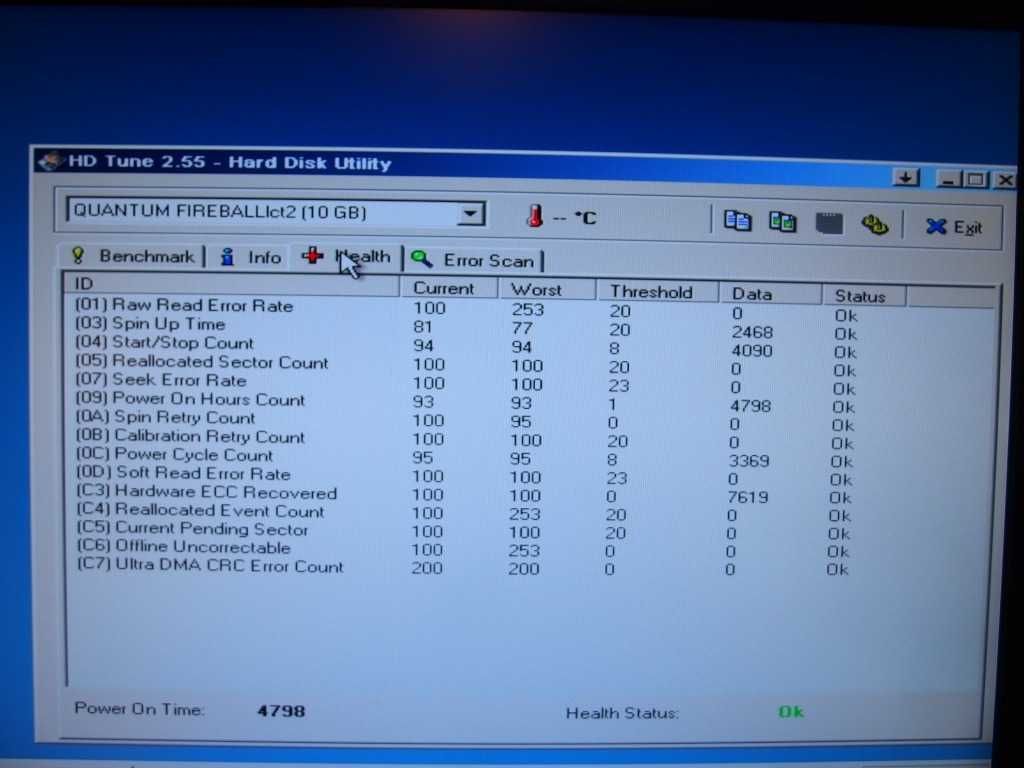Click data value 7619 for Hardware ECC
The height and width of the screenshot is (768, 1024).
[x=748, y=498]
